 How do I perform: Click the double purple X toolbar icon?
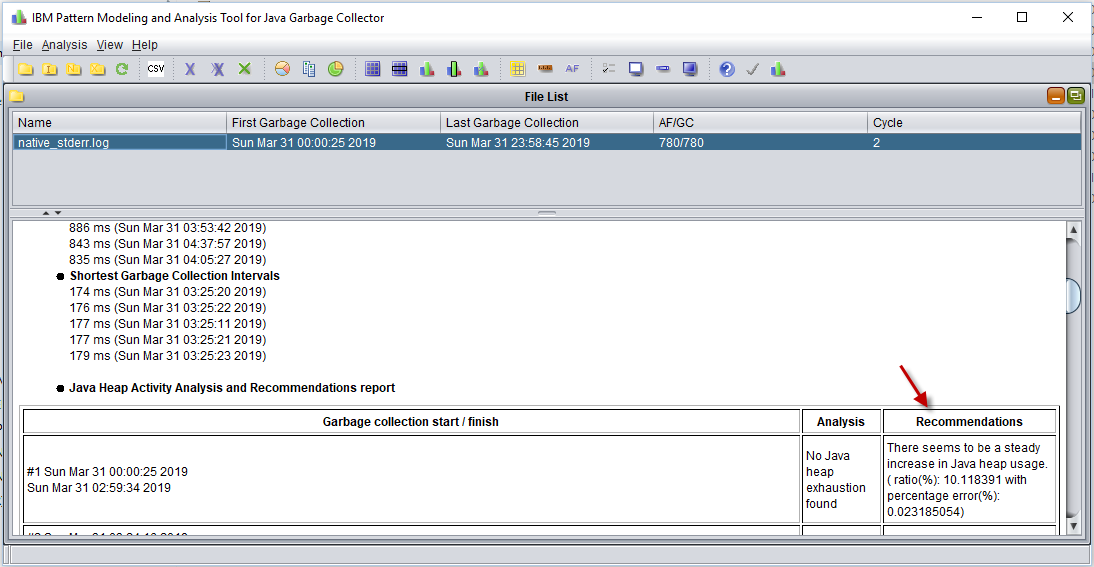click(x=218, y=69)
